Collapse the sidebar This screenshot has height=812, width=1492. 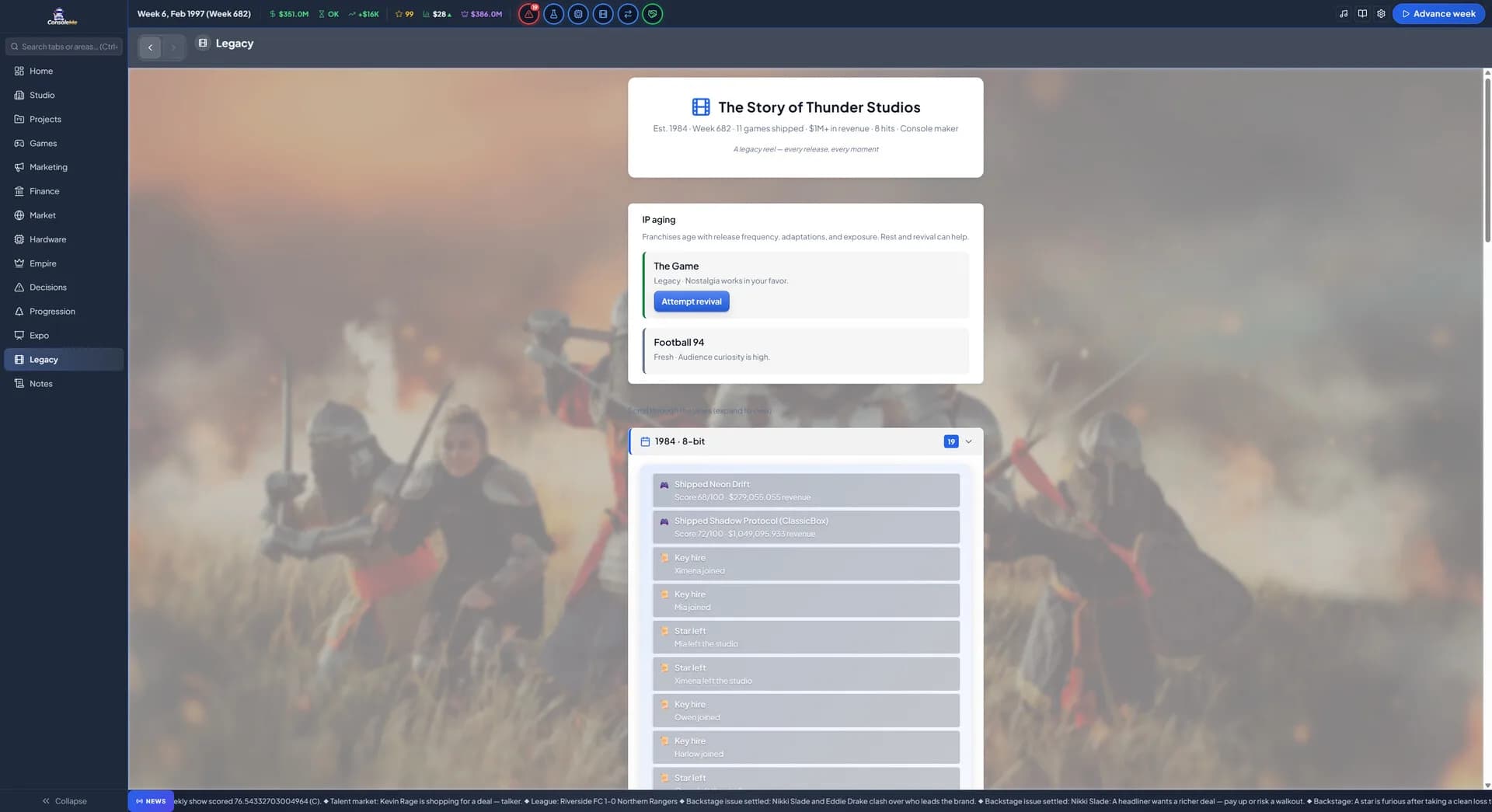click(64, 801)
